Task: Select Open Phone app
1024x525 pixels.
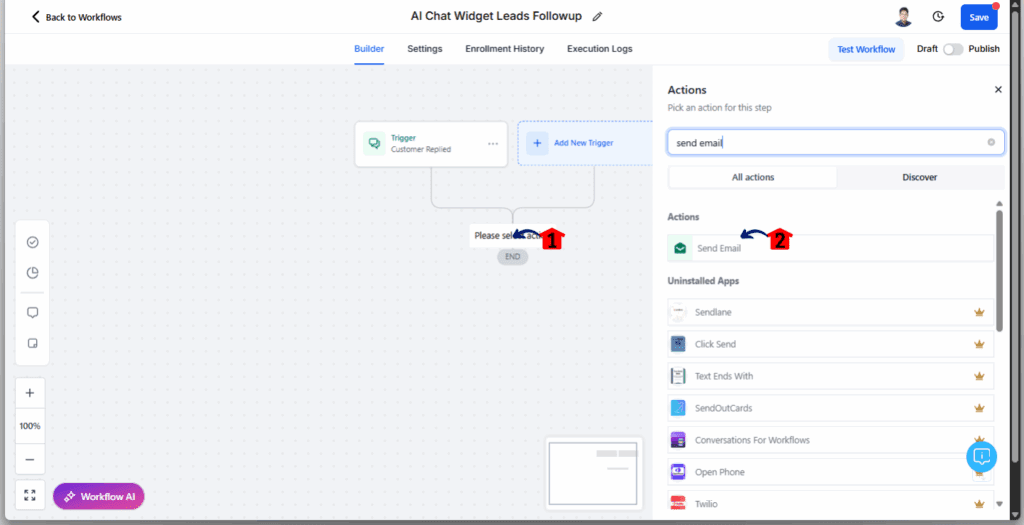Action: click(831, 472)
